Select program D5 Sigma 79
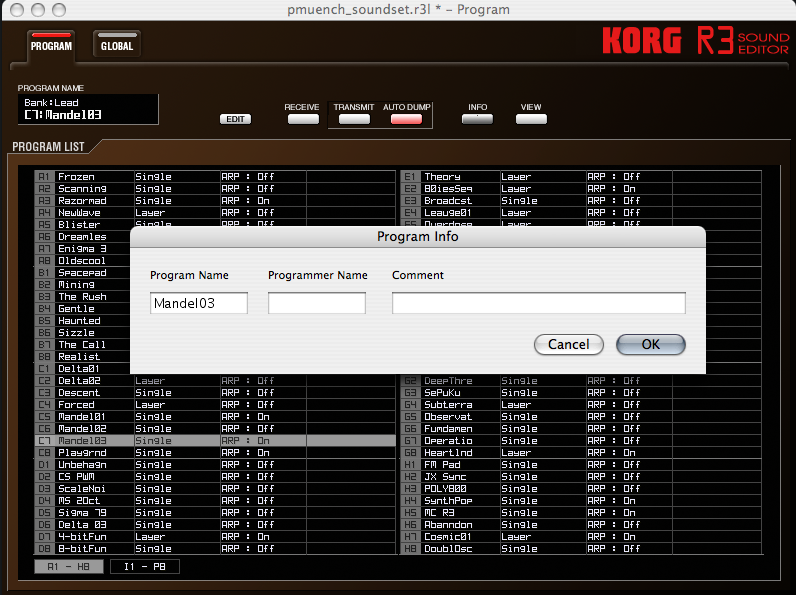Viewport: 796px width, 595px height. 215,513
